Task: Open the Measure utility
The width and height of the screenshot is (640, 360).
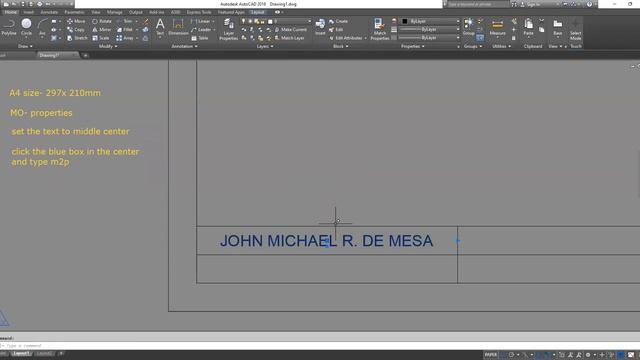Action: point(497,27)
